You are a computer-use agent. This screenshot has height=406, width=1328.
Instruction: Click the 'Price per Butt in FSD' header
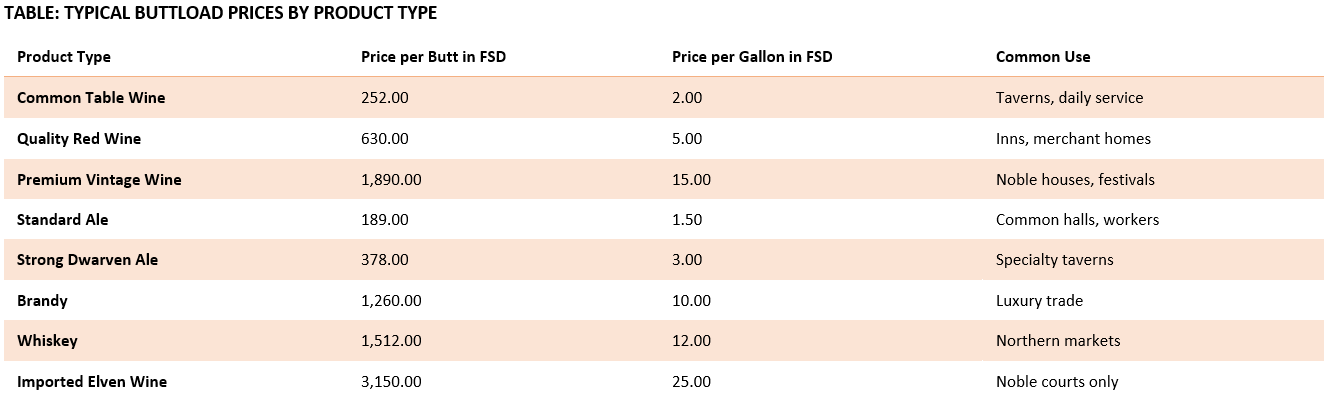point(433,57)
